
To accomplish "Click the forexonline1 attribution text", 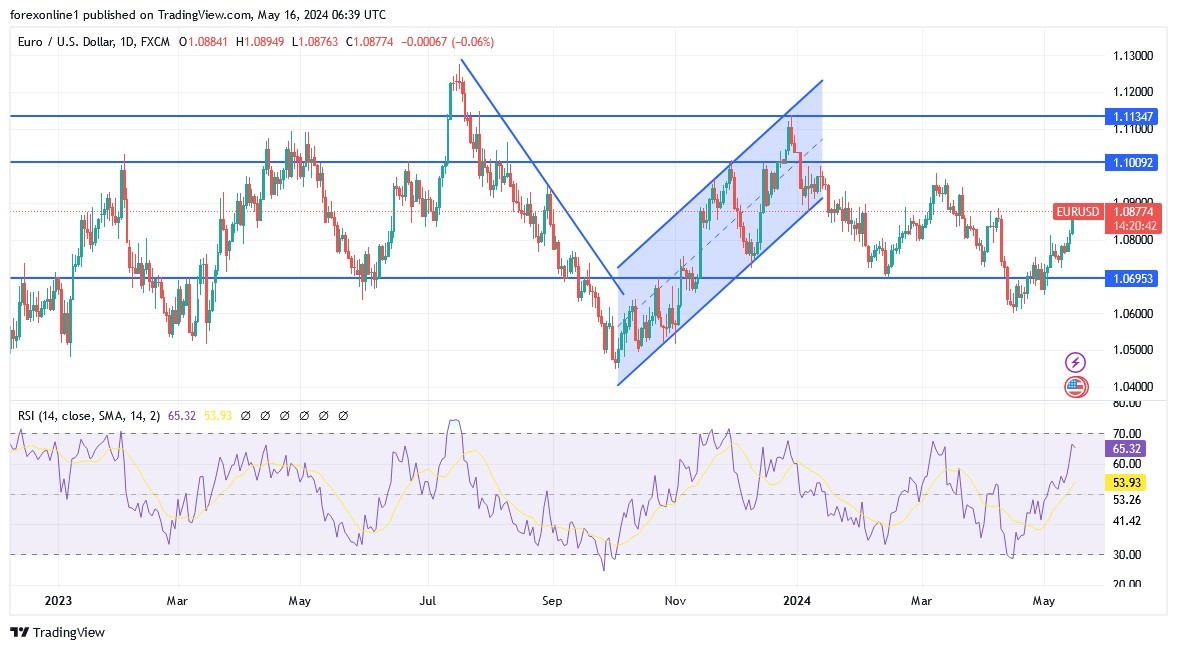I will (35, 14).
